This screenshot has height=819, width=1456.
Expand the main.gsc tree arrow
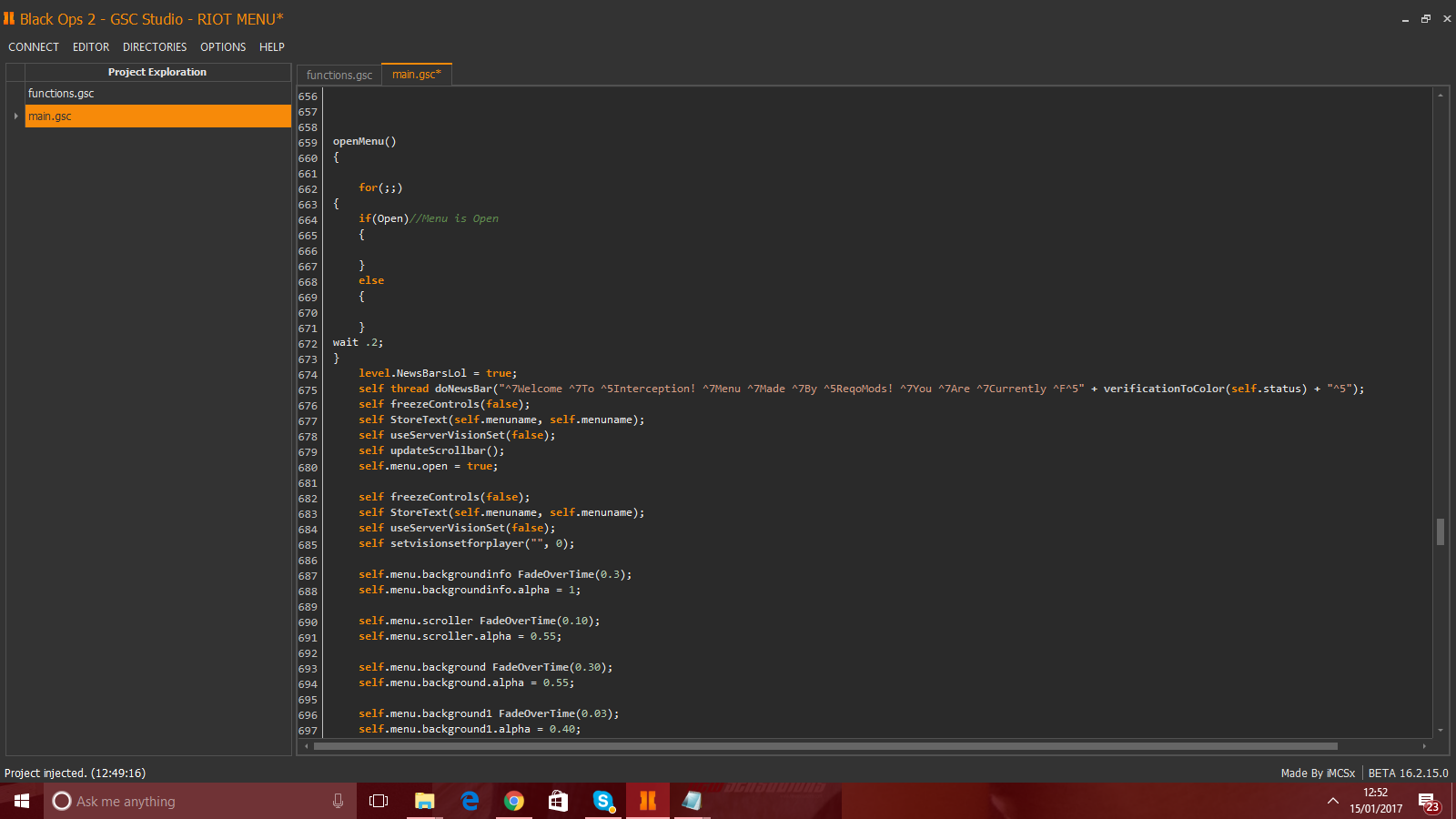(15, 116)
